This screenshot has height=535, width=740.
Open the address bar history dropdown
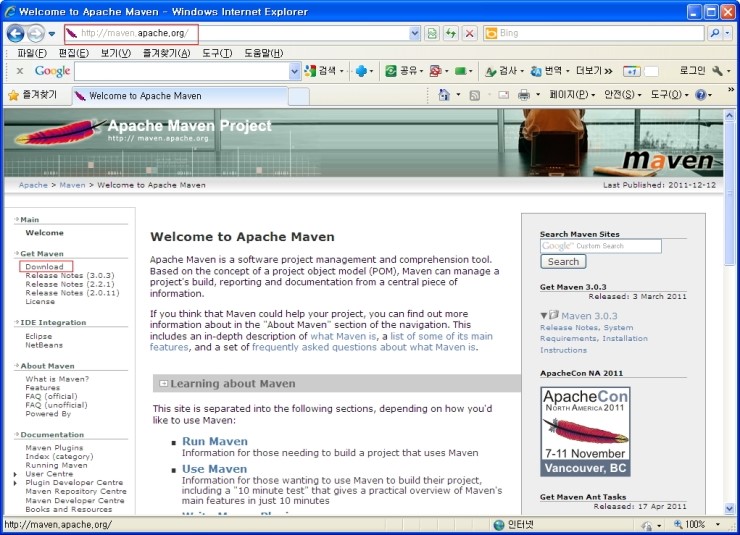(414, 33)
